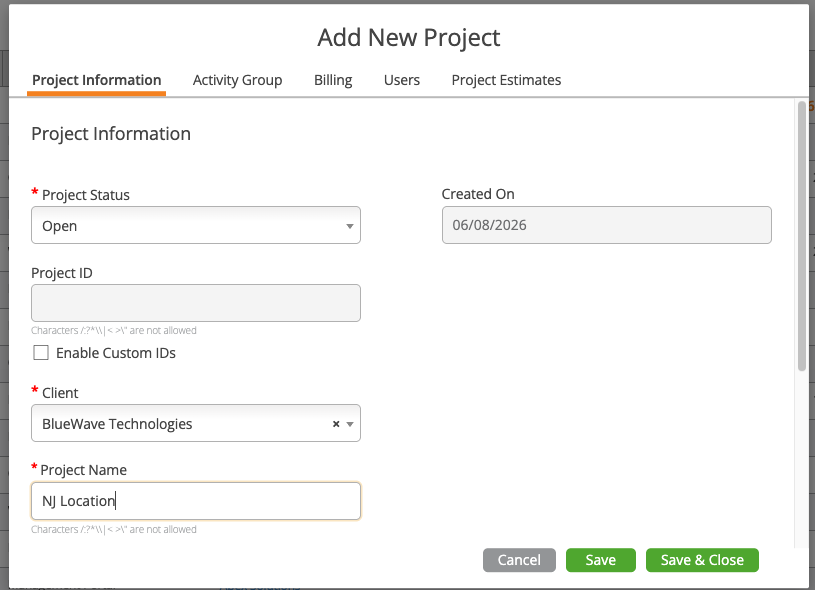
Task: Click the Project Name field label
Action: pyautogui.click(x=84, y=470)
